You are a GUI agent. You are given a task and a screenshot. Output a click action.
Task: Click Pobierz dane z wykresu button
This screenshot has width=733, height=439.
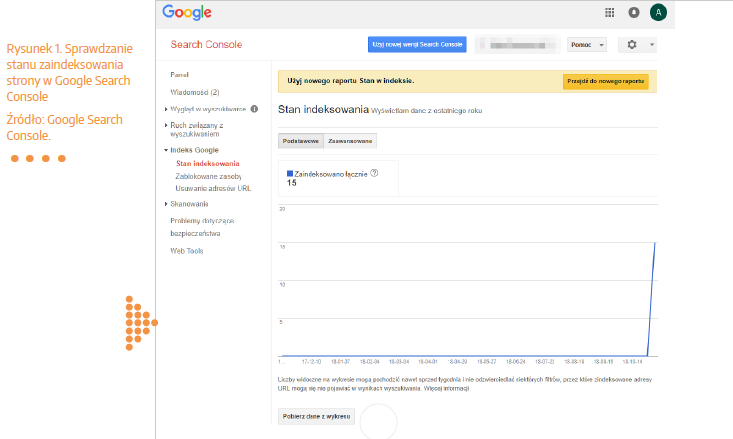coord(316,417)
